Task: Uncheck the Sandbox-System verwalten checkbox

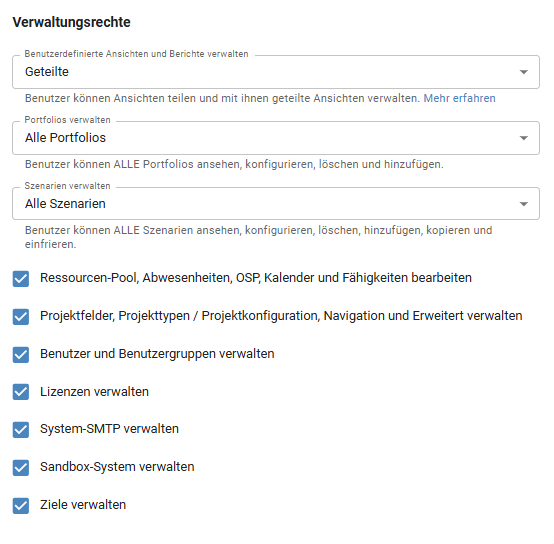Action: (21, 468)
